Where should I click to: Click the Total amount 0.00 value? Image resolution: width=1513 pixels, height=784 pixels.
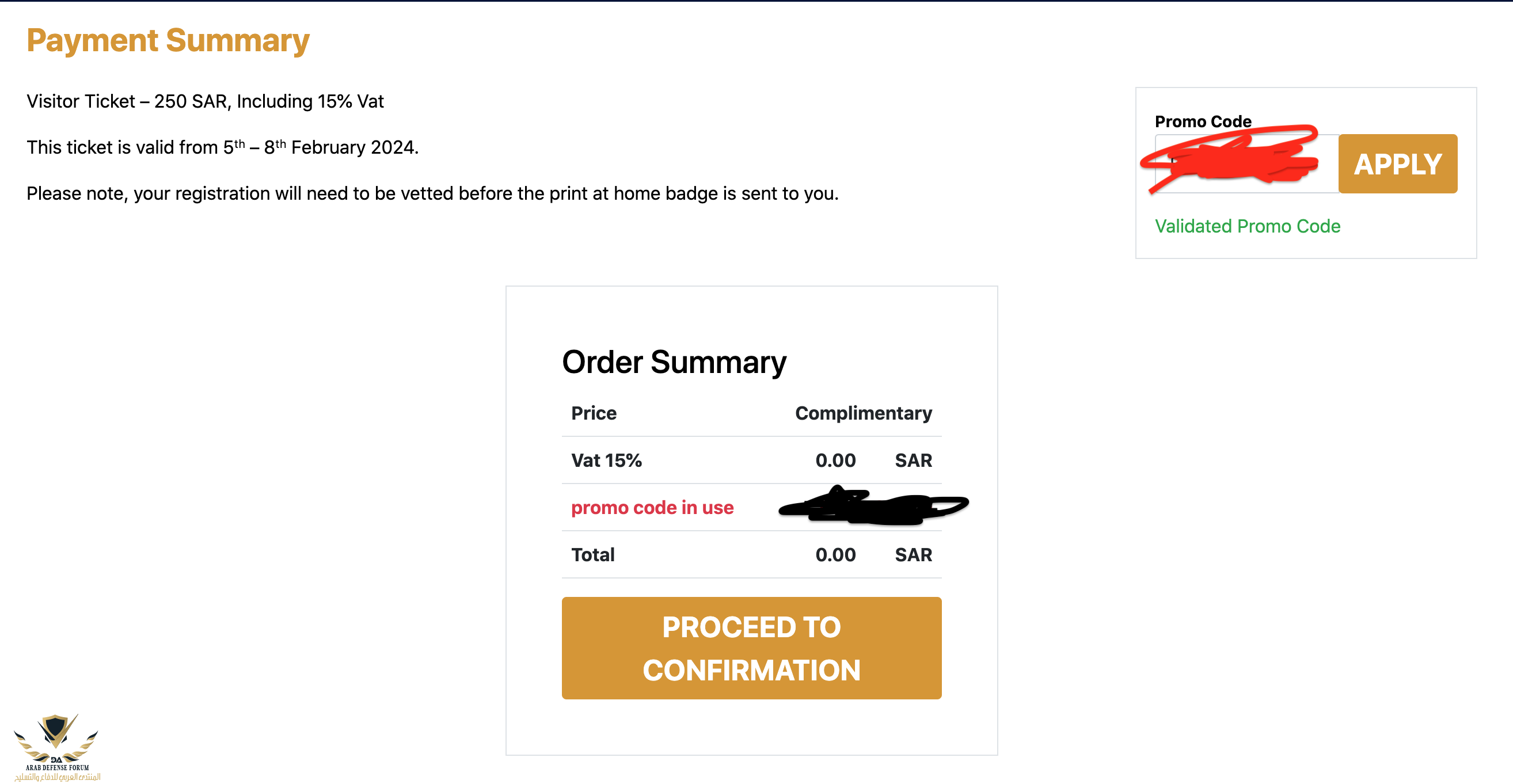click(x=835, y=554)
